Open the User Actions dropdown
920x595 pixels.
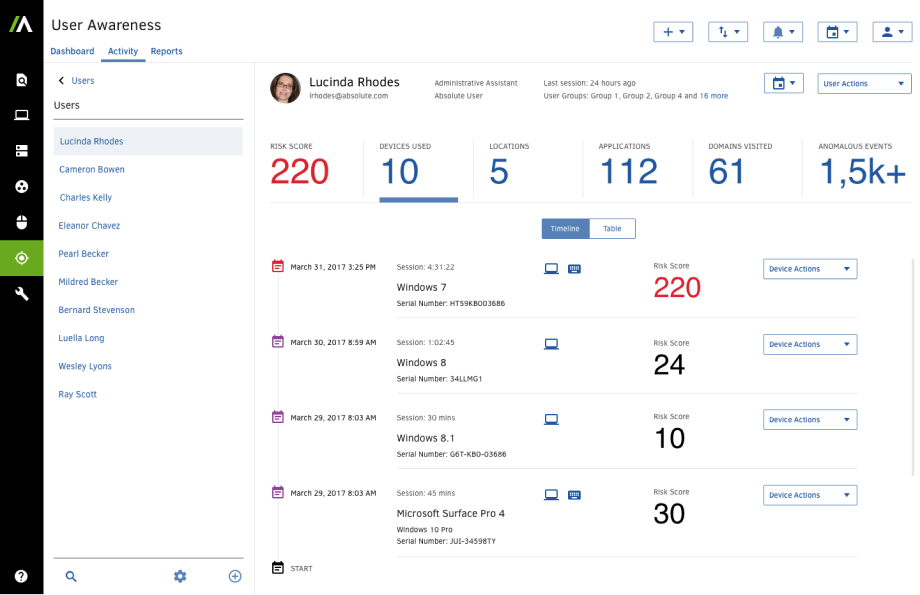(x=864, y=84)
